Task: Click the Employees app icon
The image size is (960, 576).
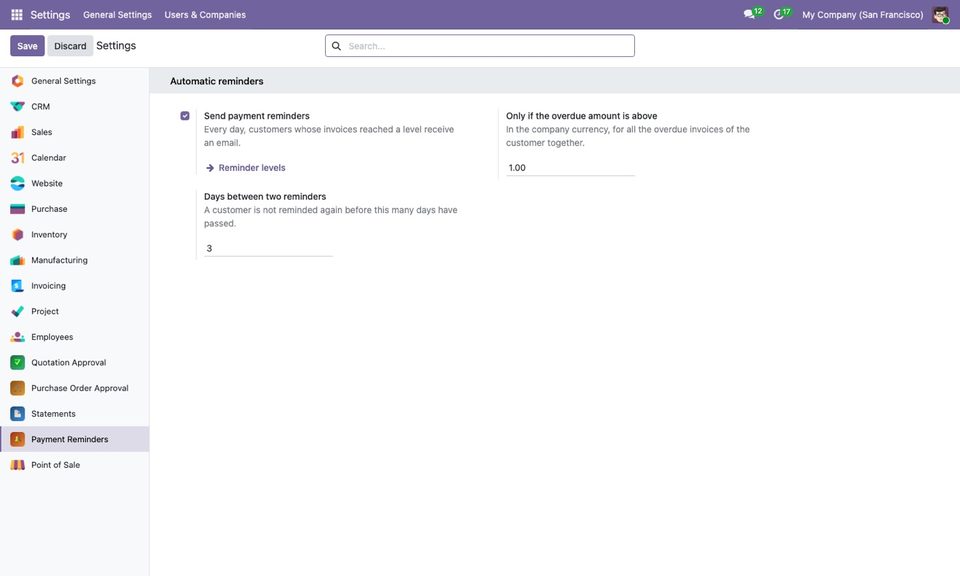Action: tap(18, 337)
